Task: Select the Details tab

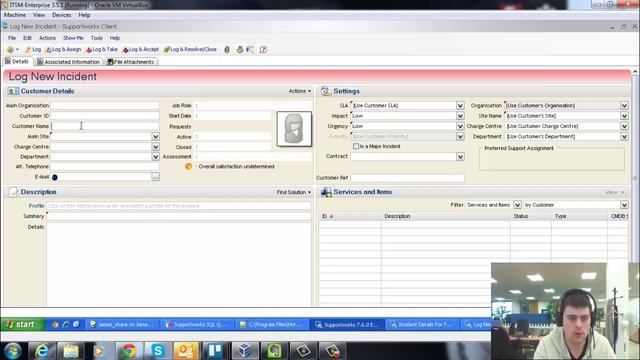Action: coord(17,61)
